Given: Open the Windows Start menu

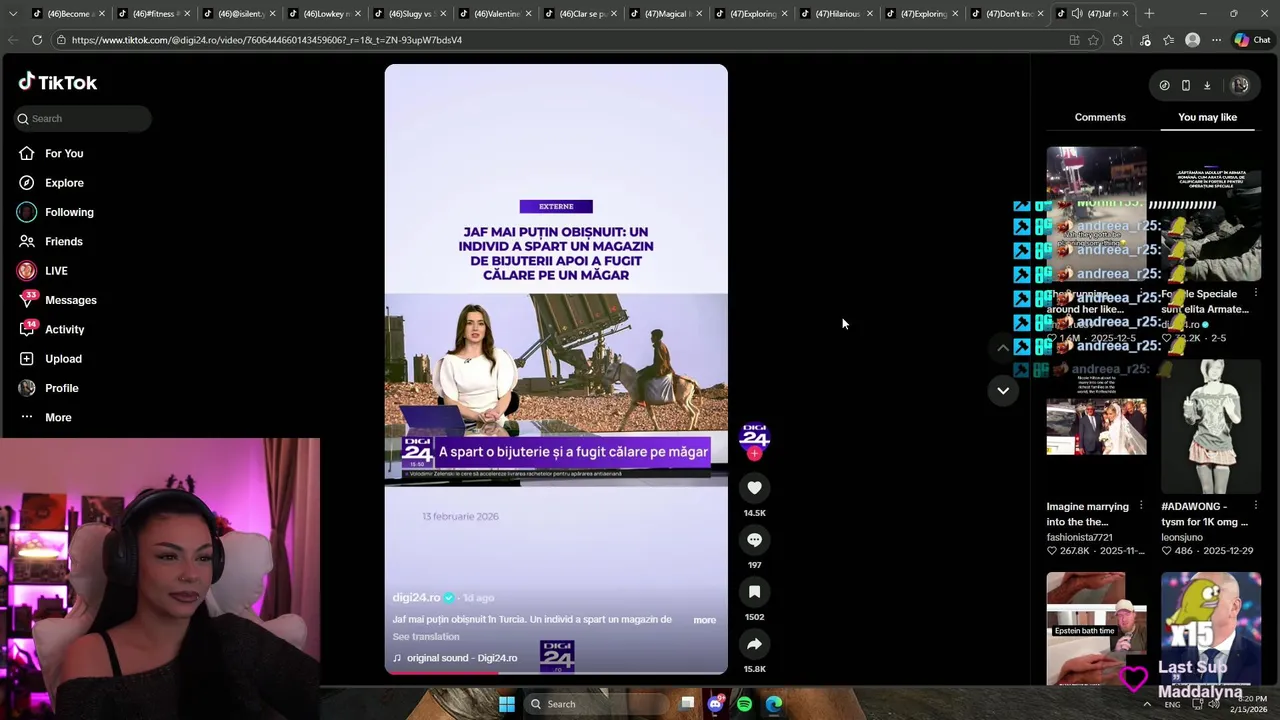Looking at the screenshot, I should pos(507,704).
